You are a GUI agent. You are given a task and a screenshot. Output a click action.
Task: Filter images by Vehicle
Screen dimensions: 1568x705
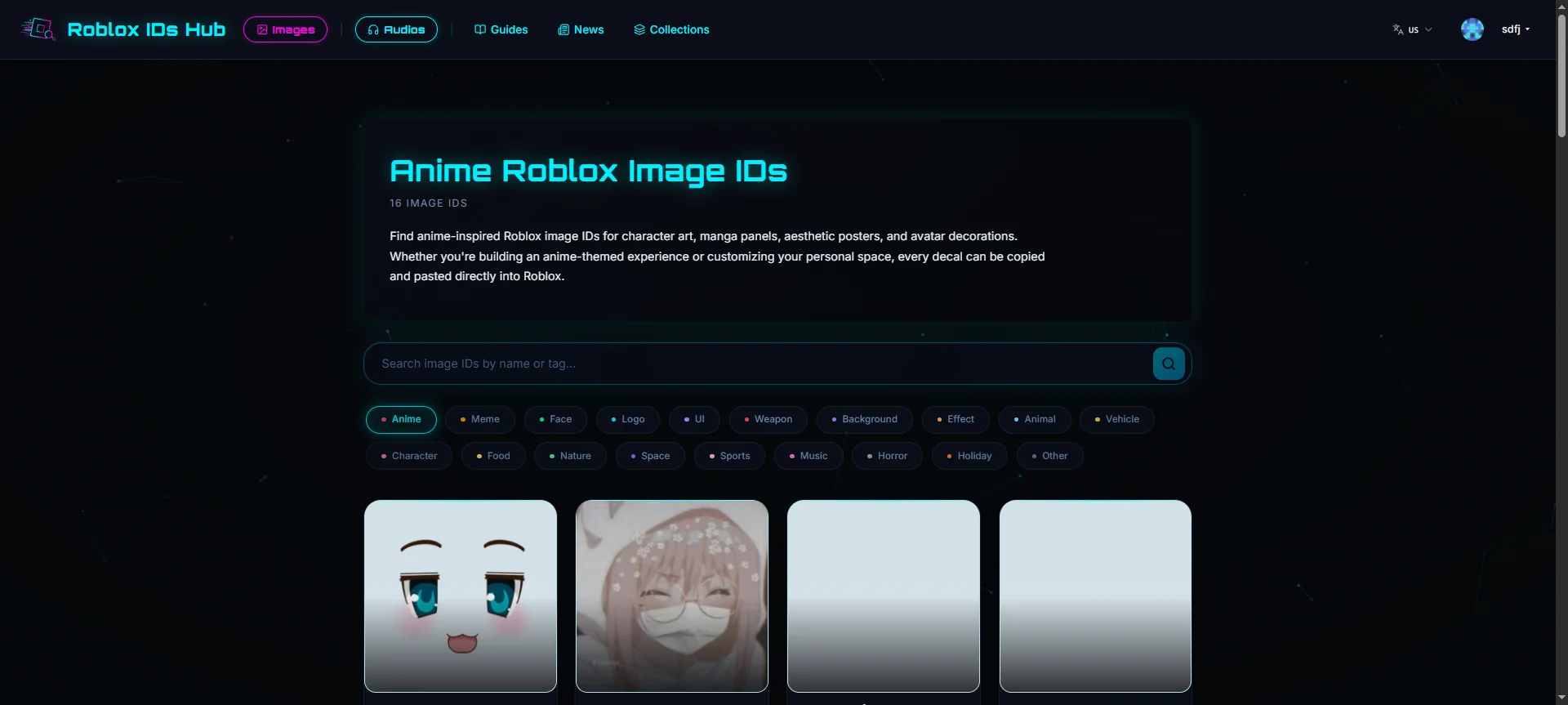[1117, 420]
